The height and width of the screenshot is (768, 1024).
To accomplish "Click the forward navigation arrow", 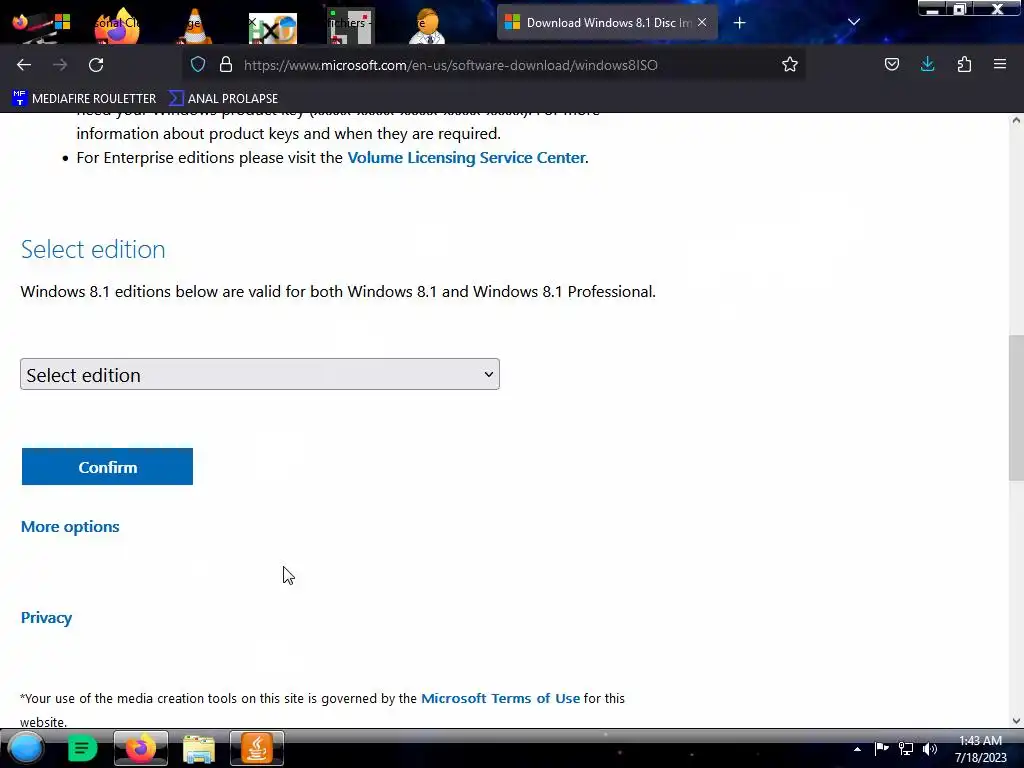I will [x=60, y=65].
